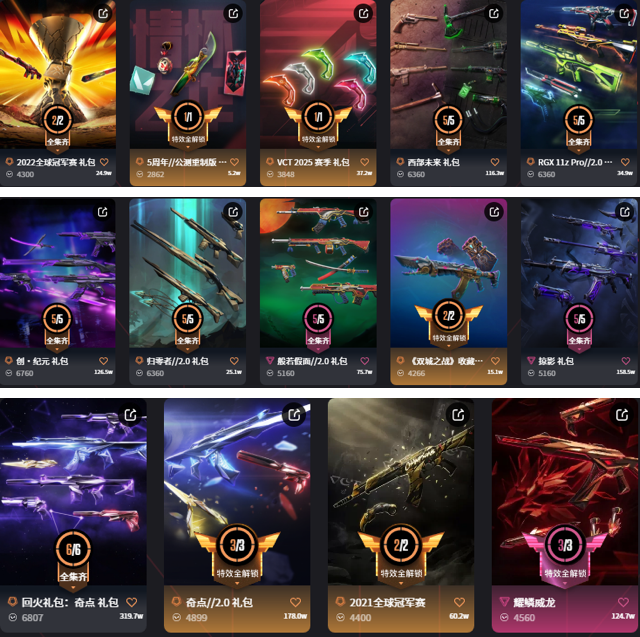Viewport: 640px width, 637px height.
Task: Share the 2021全球冠军赛 bundle card
Action: (458, 415)
